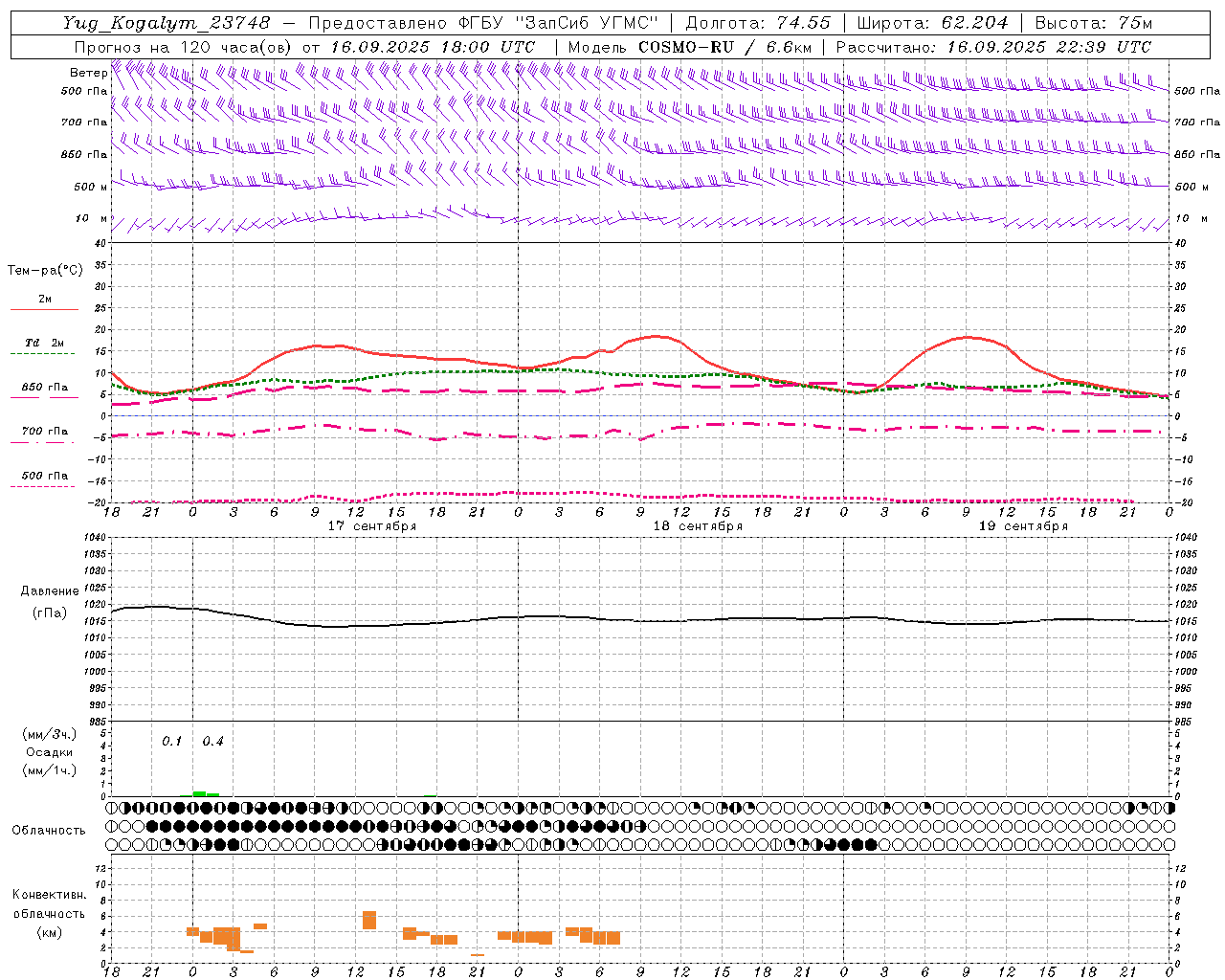Click the 'Ветер' wind panel label
The width and height of the screenshot is (1225, 980).
pos(88,73)
